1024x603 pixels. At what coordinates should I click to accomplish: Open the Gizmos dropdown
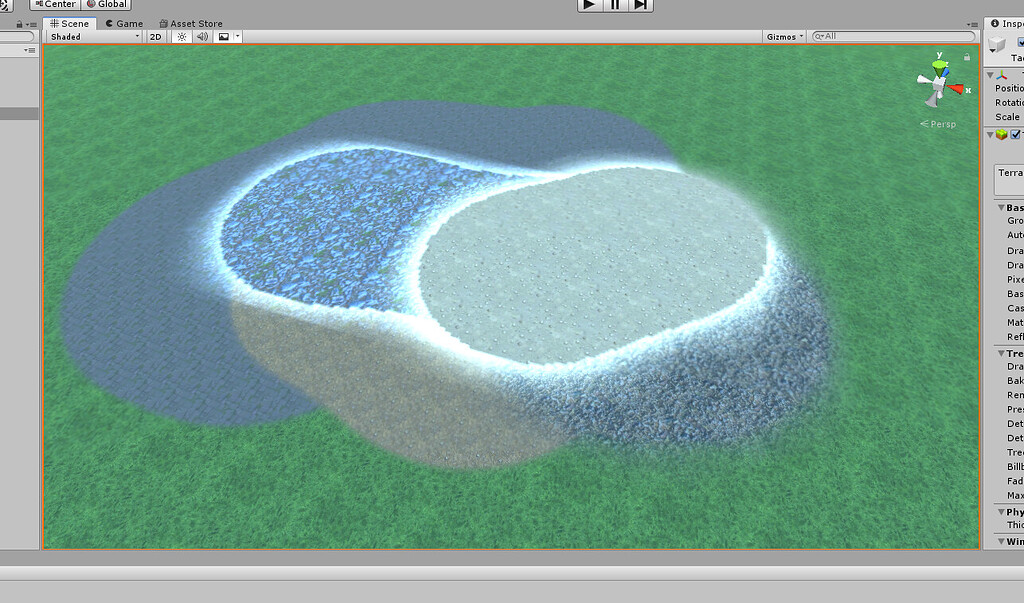click(783, 36)
